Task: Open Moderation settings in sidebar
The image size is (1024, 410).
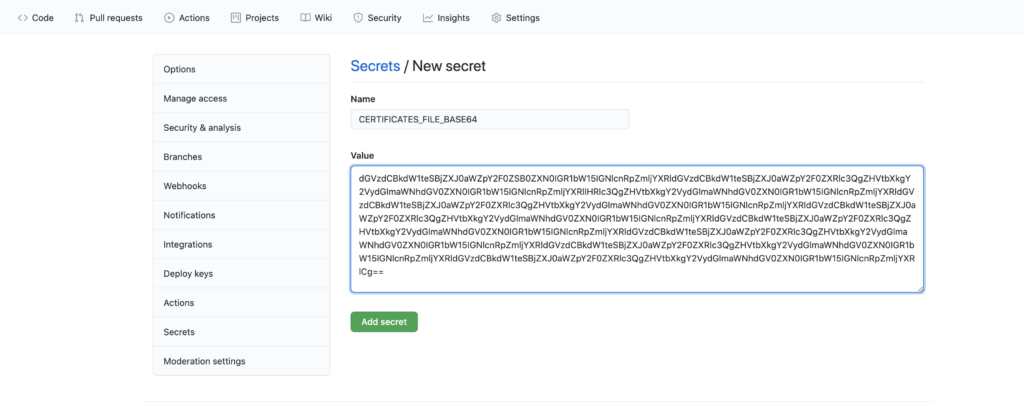Action: tap(242, 361)
